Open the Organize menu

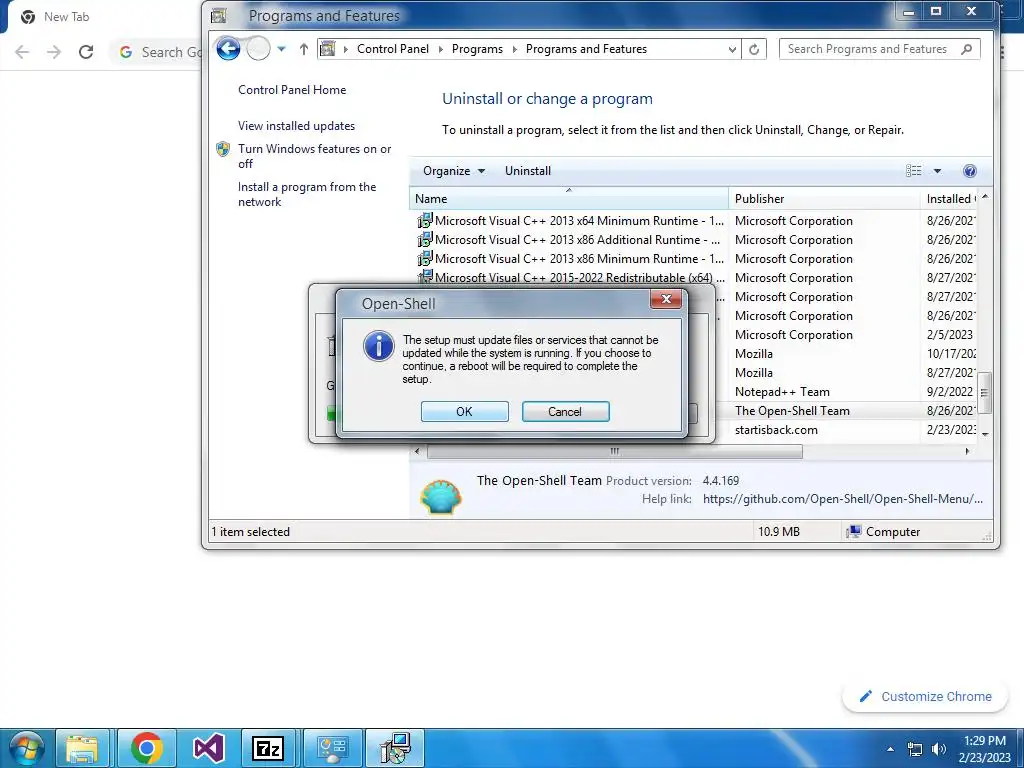click(x=454, y=171)
